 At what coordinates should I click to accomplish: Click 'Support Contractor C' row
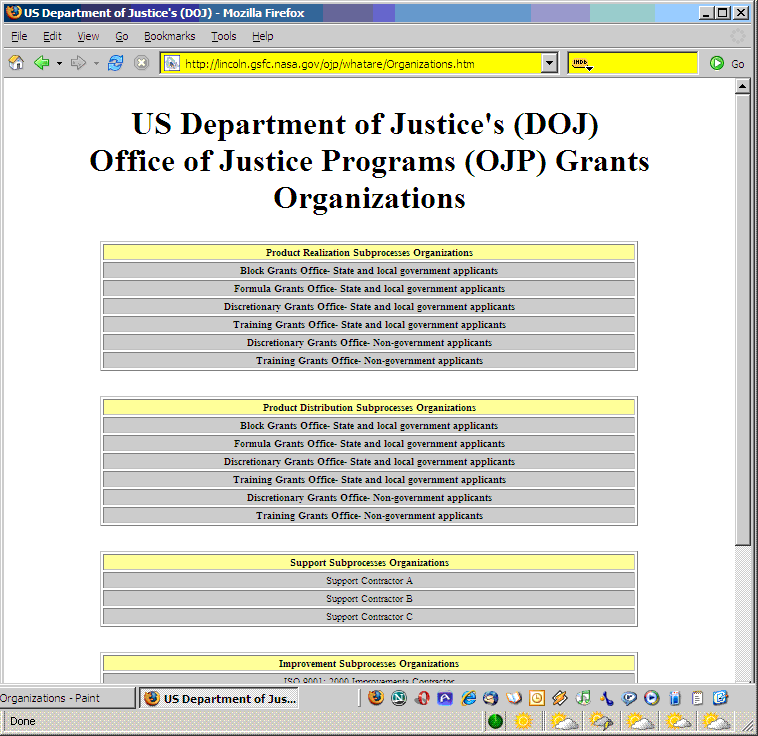[x=369, y=617]
